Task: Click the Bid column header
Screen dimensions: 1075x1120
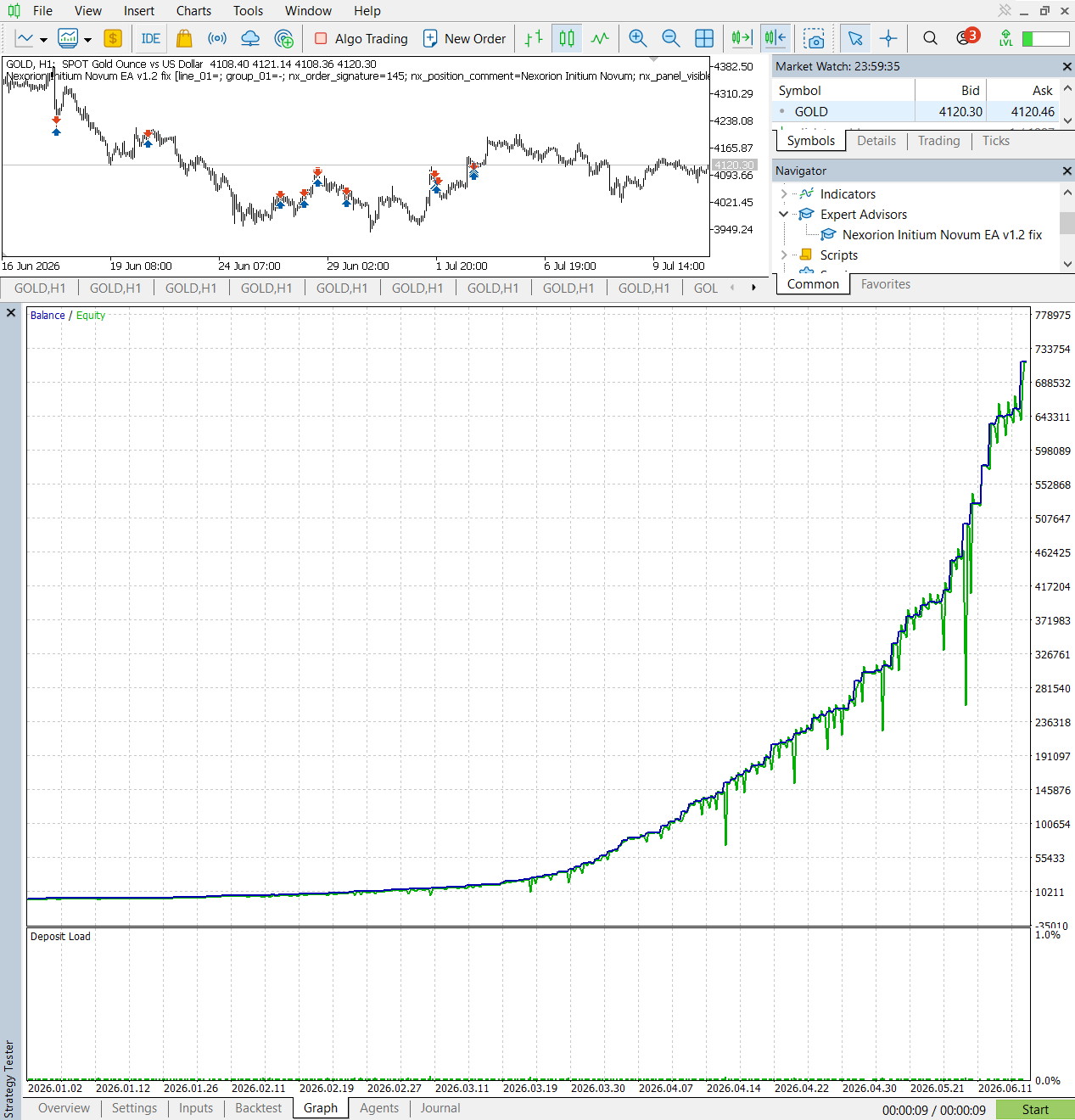Action: coord(950,91)
